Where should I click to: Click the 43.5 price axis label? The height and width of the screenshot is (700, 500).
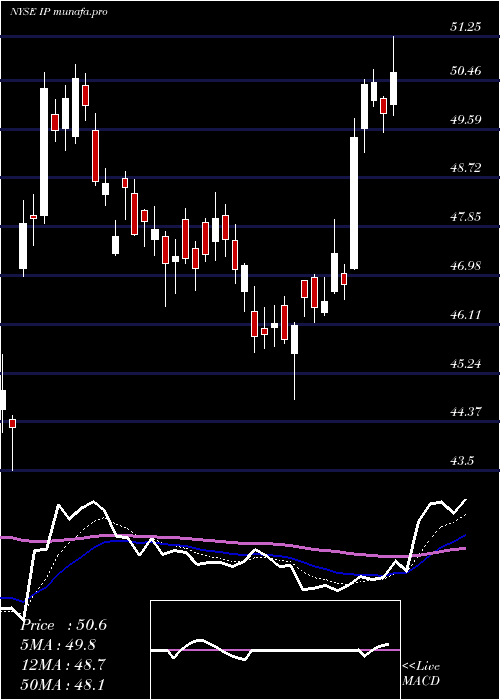(x=462, y=461)
